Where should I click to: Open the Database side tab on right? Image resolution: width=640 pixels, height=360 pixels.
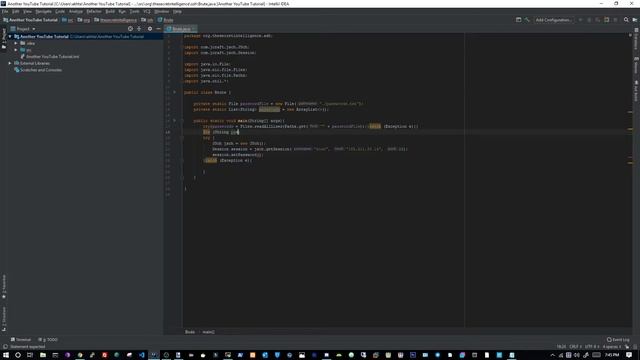click(636, 39)
